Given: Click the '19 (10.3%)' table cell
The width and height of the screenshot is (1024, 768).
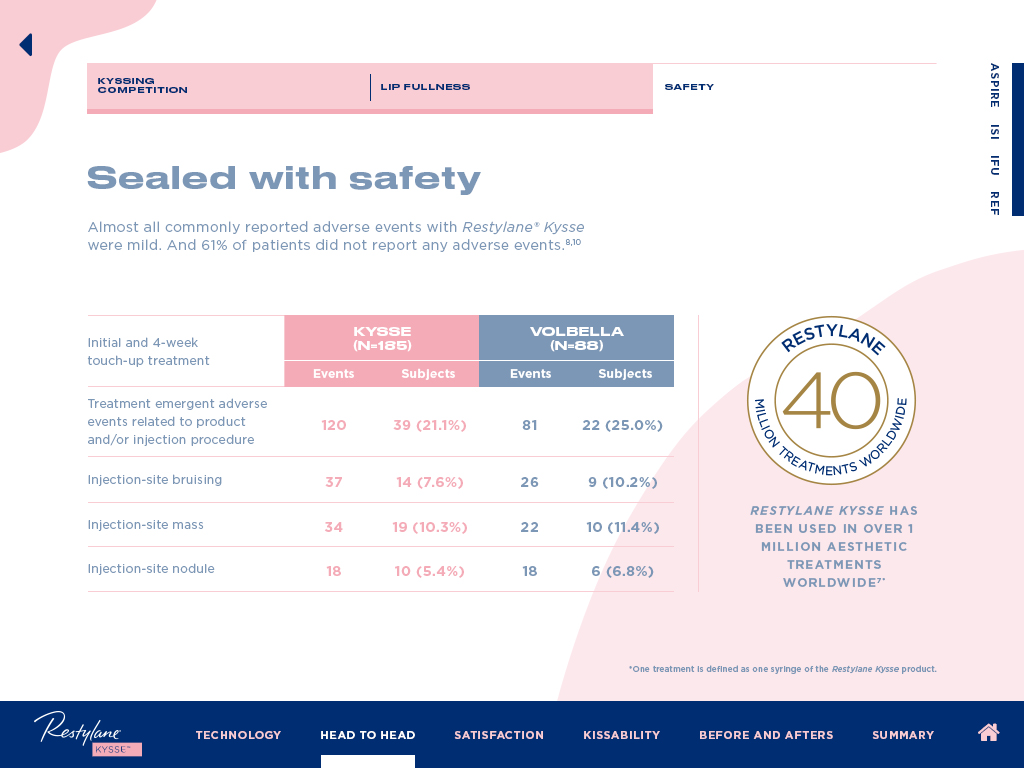Looking at the screenshot, I should pyautogui.click(x=430, y=527).
